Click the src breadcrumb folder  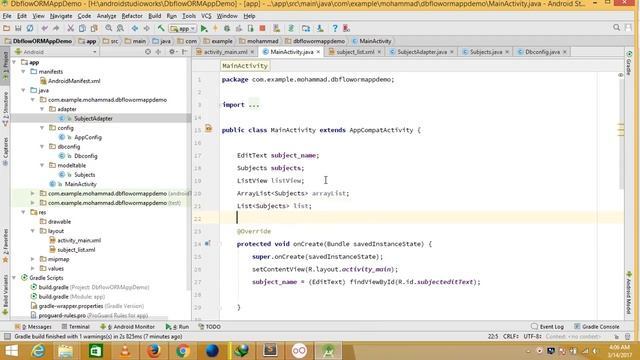pyautogui.click(x=110, y=41)
